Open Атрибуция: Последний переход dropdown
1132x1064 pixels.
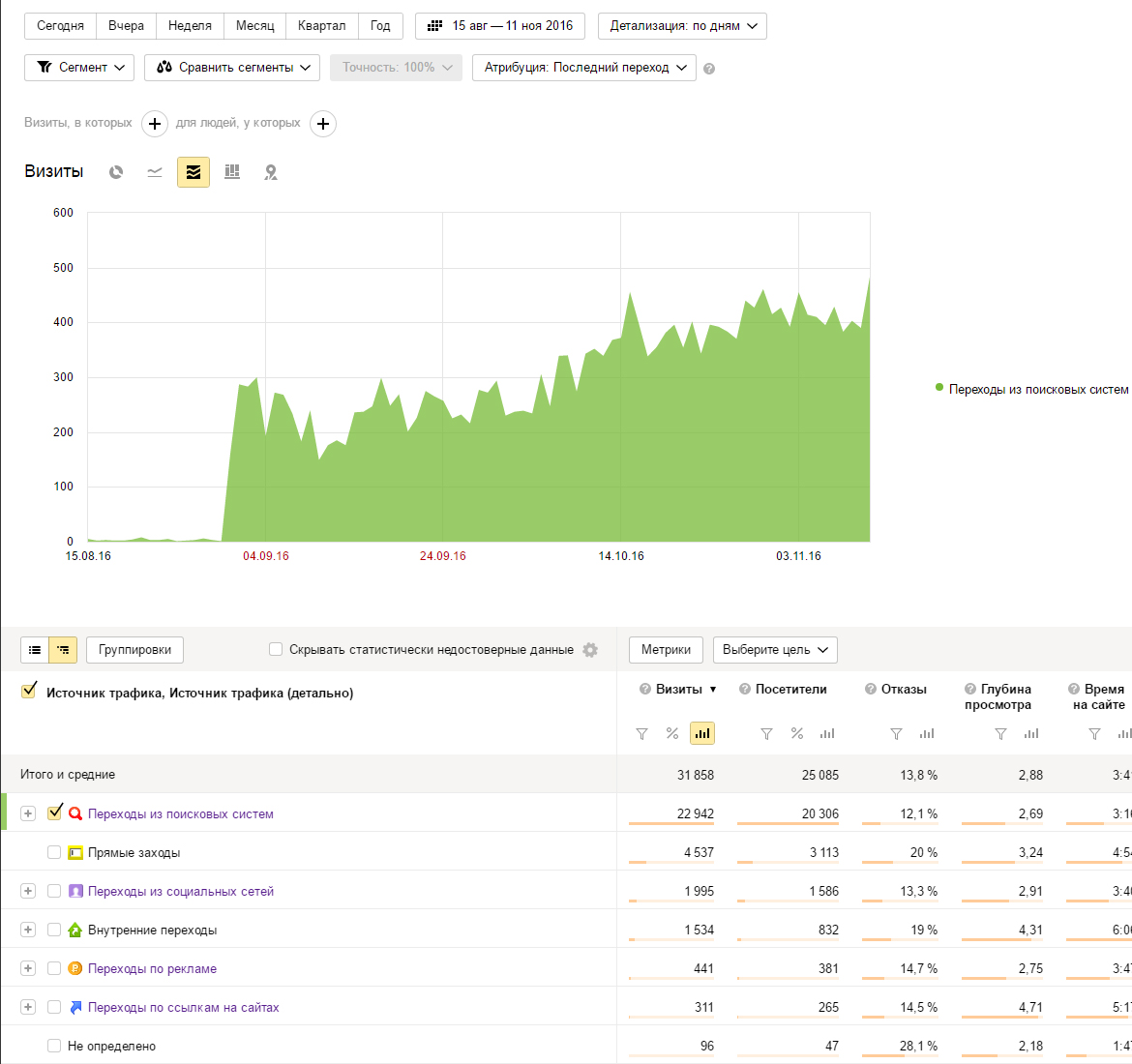(584, 67)
